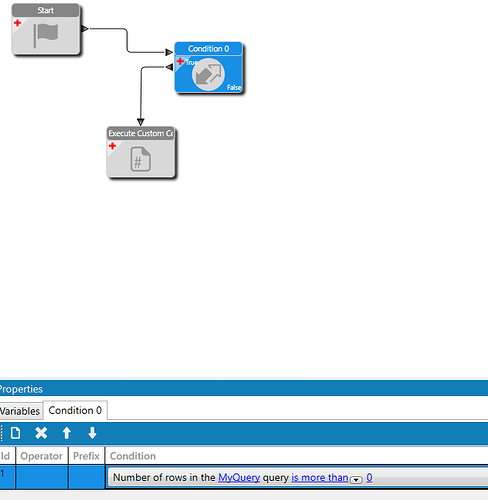The width and height of the screenshot is (488, 500).
Task: Click the 'is more than' link
Action: [320, 478]
